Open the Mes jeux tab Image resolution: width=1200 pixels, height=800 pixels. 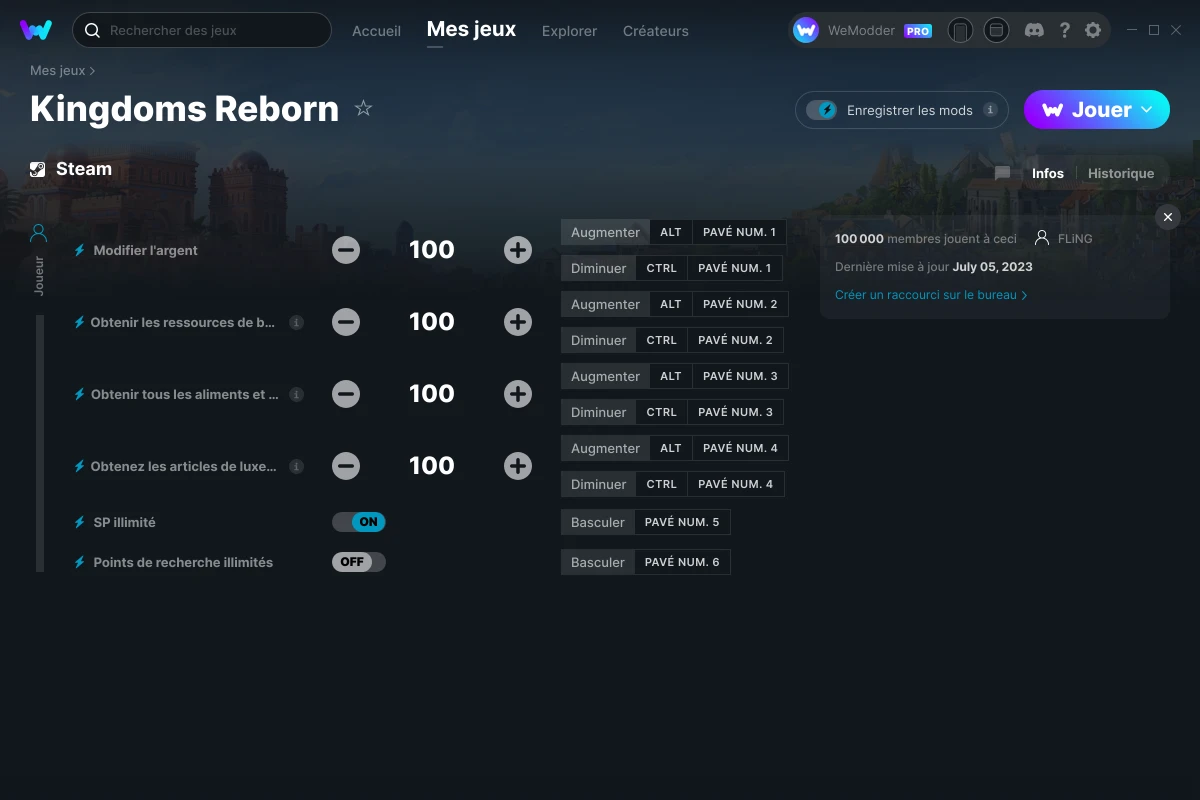click(x=471, y=30)
